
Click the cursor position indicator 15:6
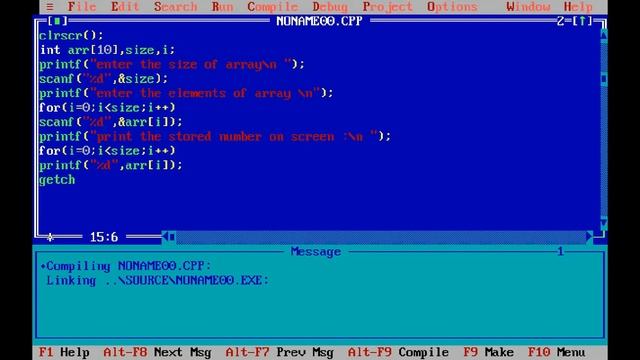[x=104, y=237]
